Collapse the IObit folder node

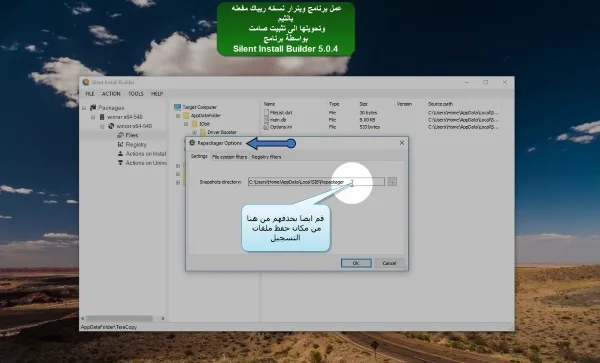(x=186, y=124)
